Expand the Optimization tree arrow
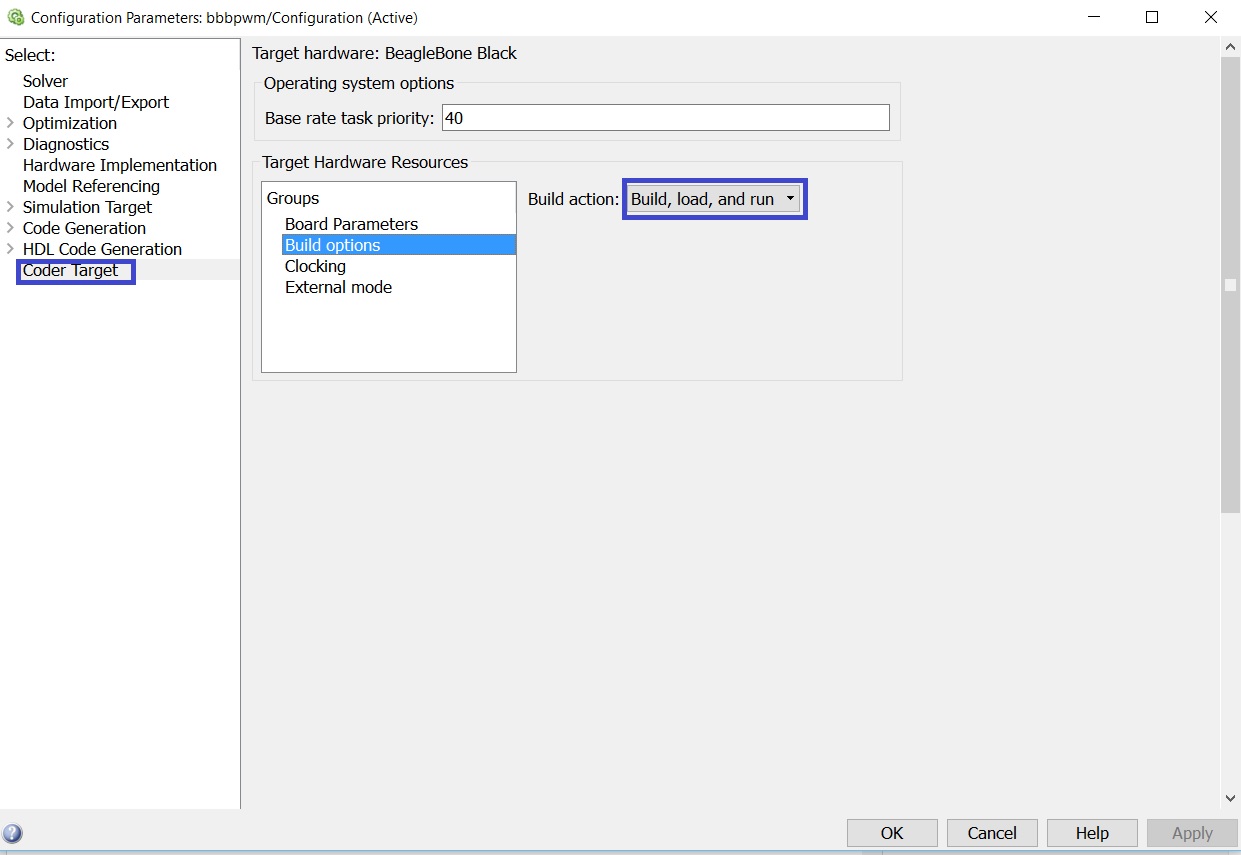 (10, 123)
